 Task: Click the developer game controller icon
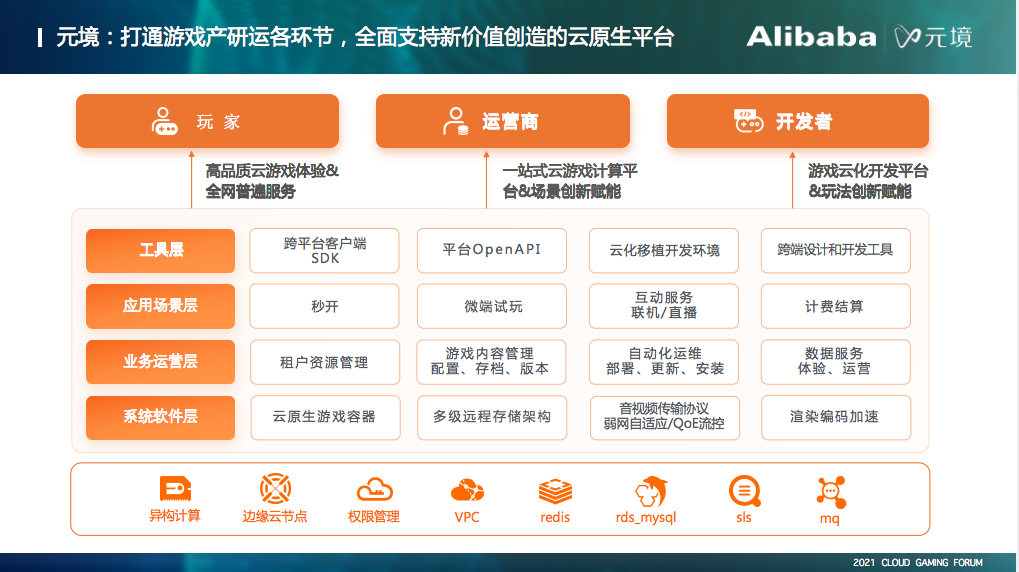tap(748, 121)
